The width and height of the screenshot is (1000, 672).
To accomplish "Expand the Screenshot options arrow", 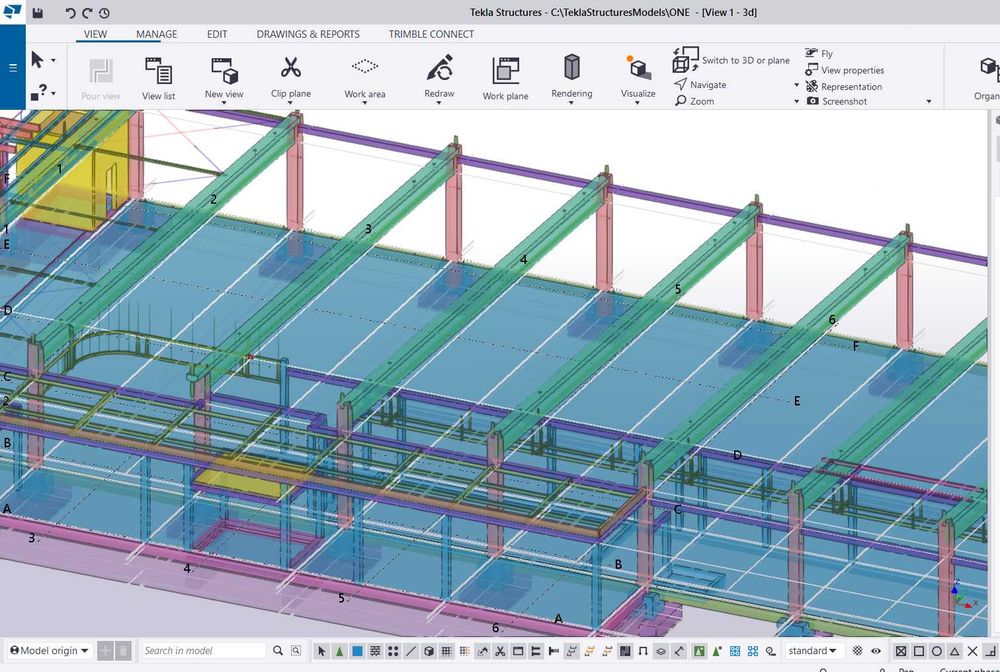I will click(929, 101).
